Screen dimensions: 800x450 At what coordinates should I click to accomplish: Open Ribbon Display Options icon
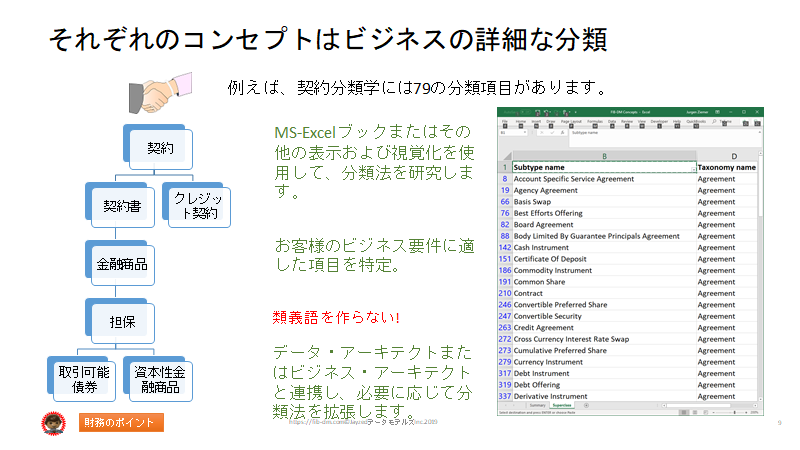pos(717,112)
